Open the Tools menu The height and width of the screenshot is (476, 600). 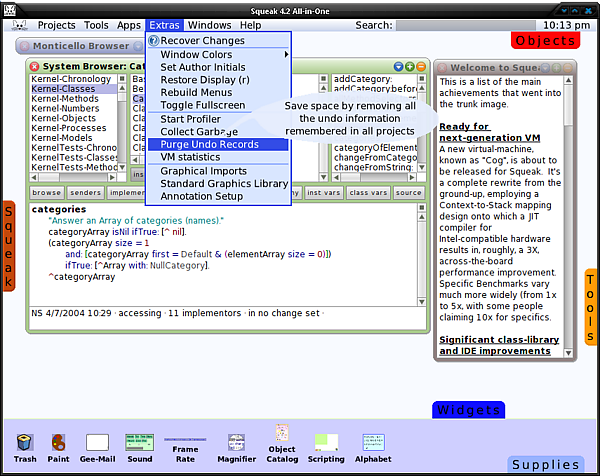(x=96, y=25)
